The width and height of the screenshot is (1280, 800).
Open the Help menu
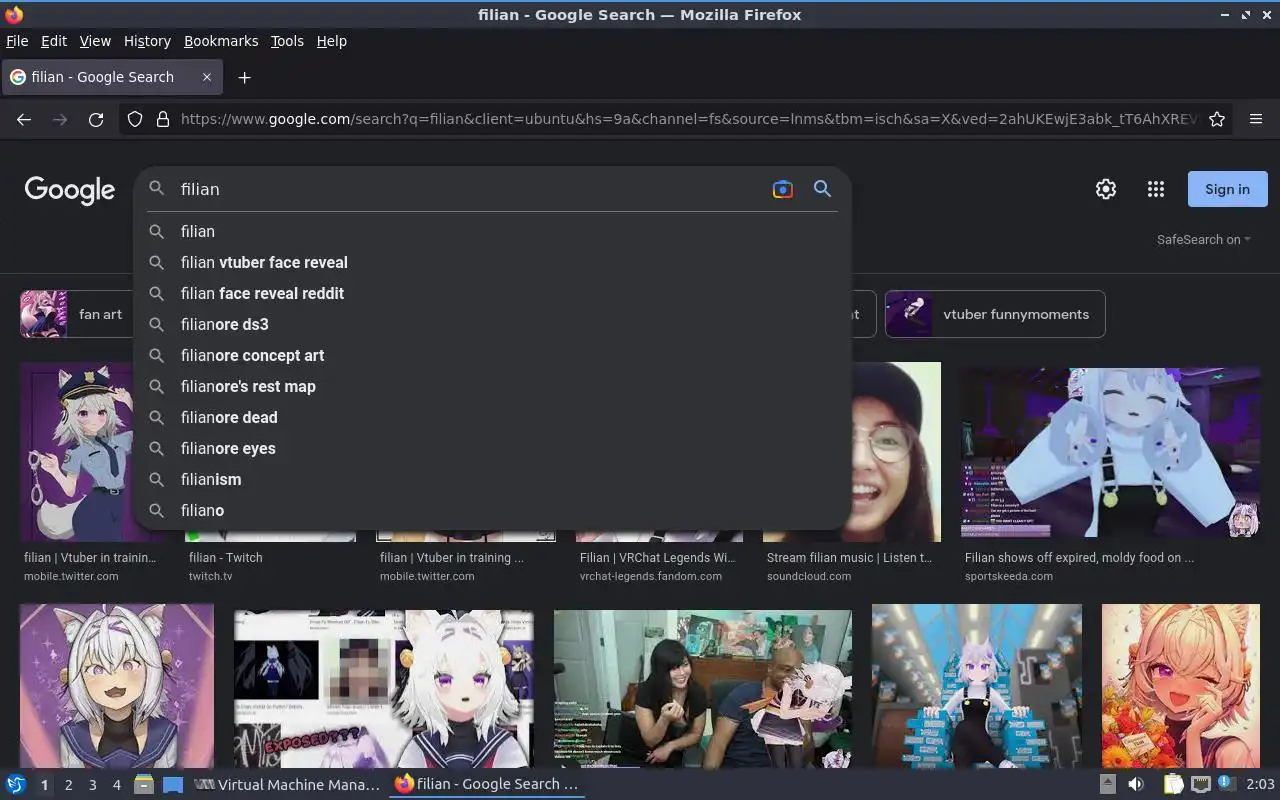pyautogui.click(x=332, y=41)
